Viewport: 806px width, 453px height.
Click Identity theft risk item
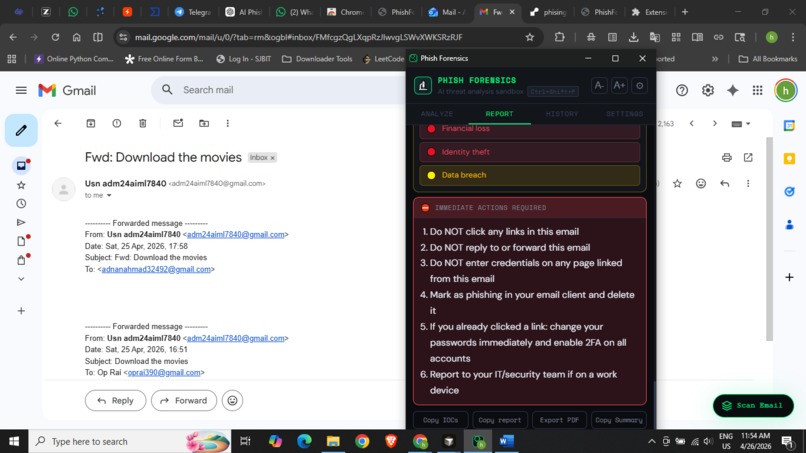click(529, 152)
